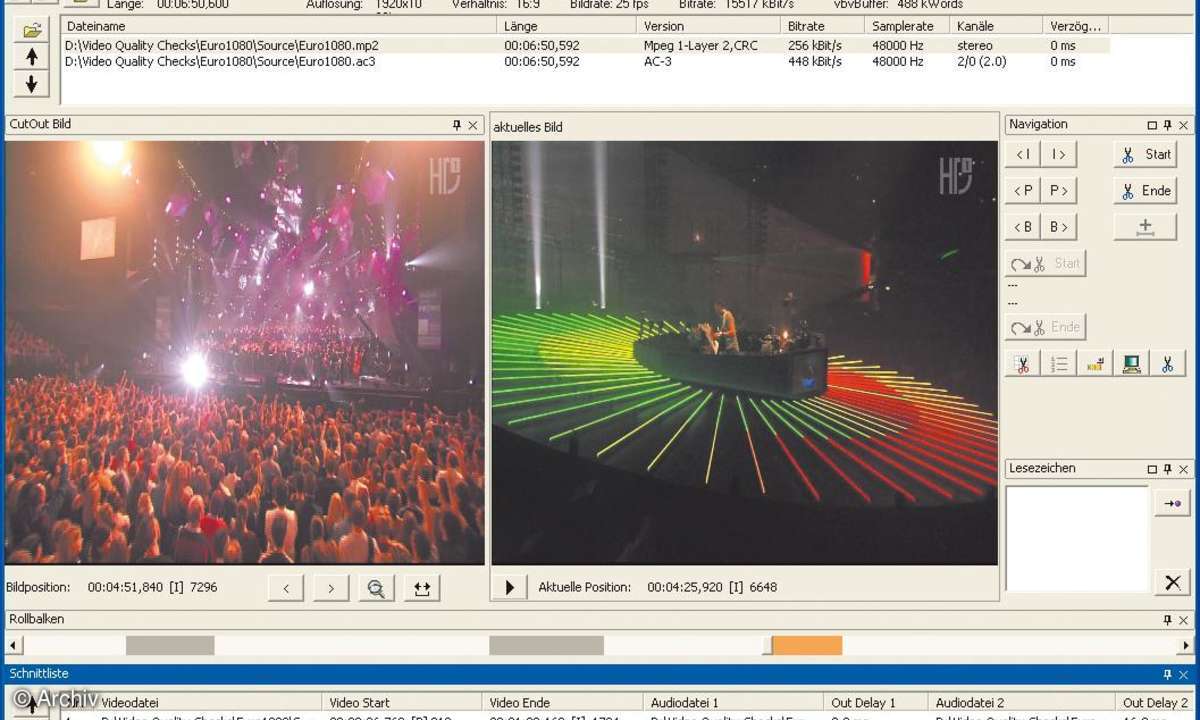Open a file with the folder icon
The image size is (1200, 720).
pyautogui.click(x=32, y=29)
